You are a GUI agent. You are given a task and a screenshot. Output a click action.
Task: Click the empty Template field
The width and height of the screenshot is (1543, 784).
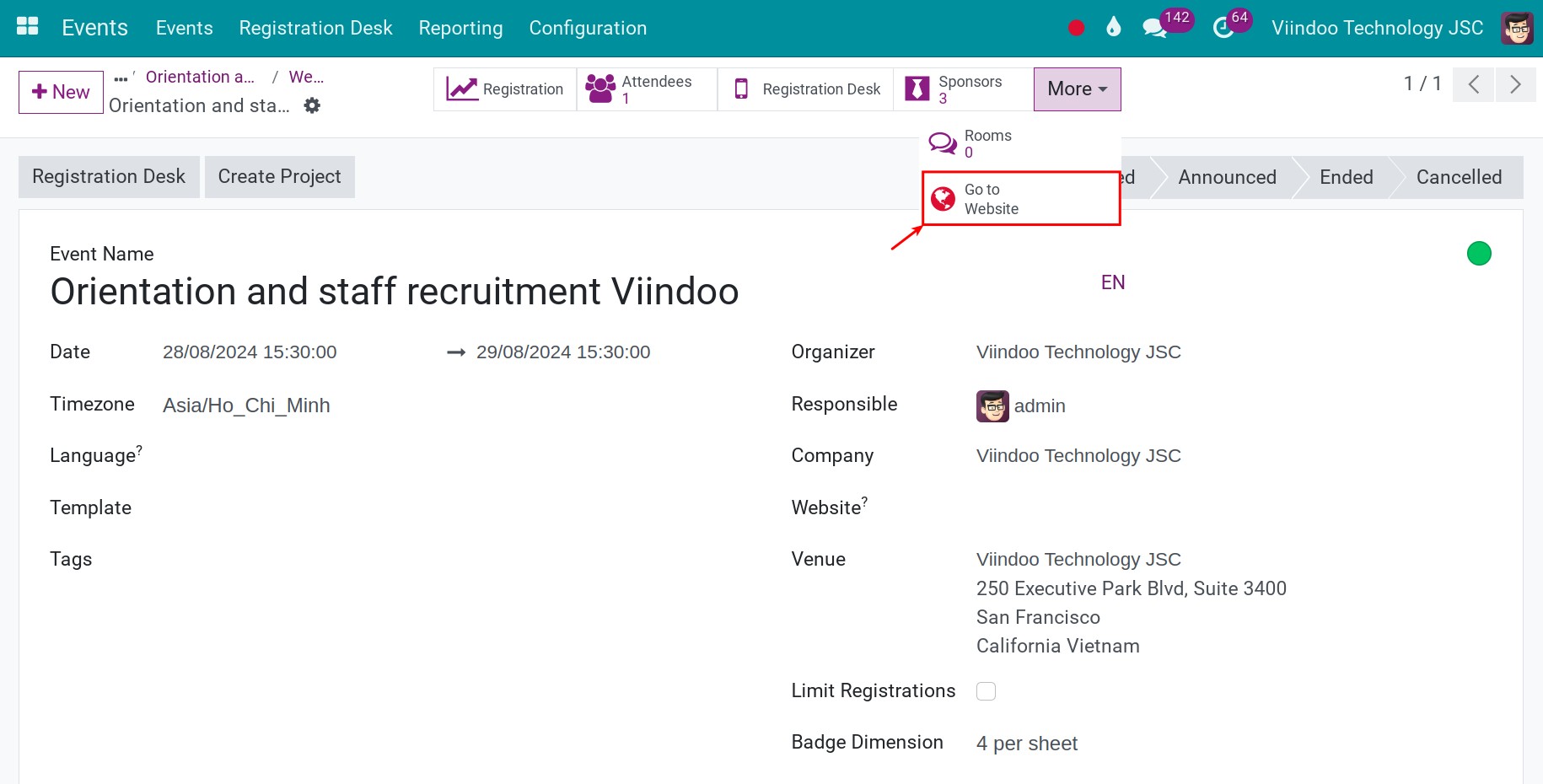[455, 508]
